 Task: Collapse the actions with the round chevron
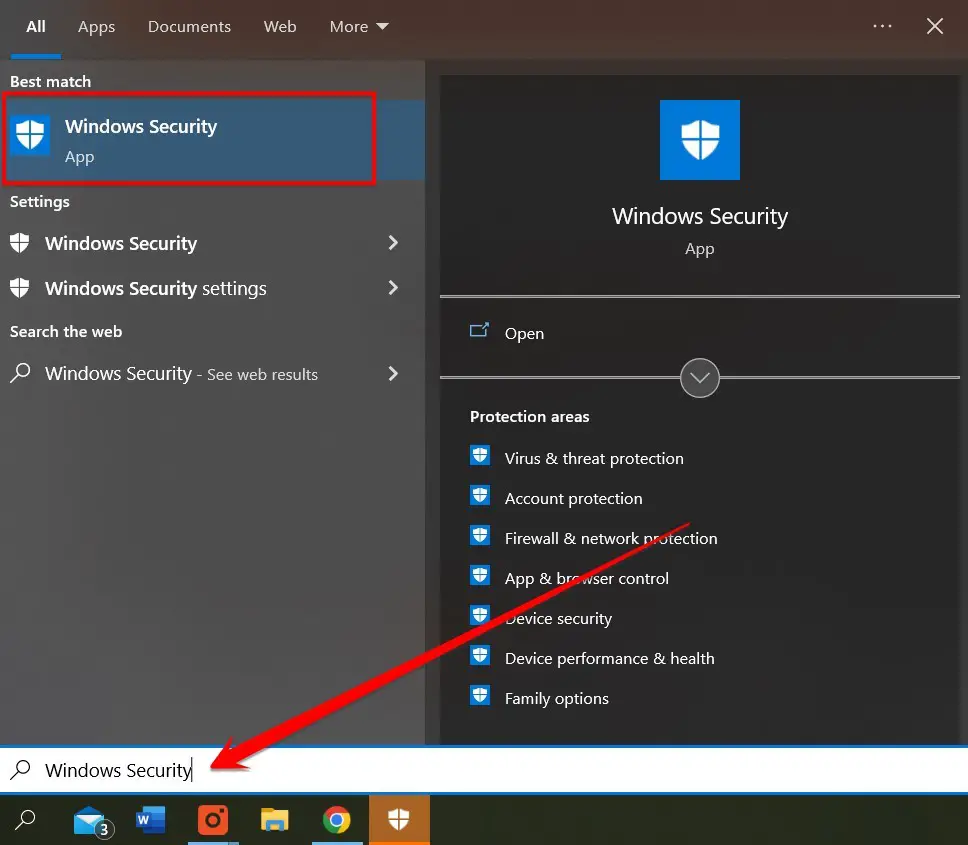click(699, 378)
